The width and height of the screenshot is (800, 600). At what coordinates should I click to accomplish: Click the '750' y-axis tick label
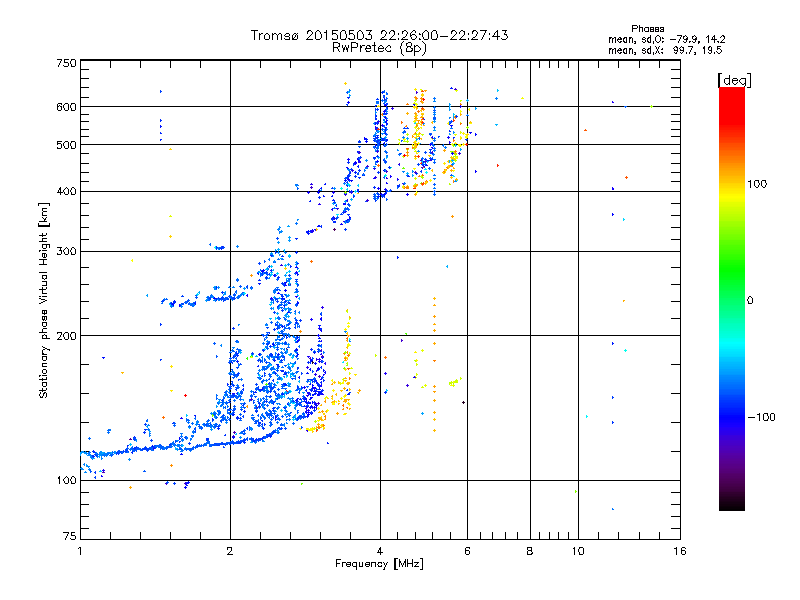click(66, 63)
